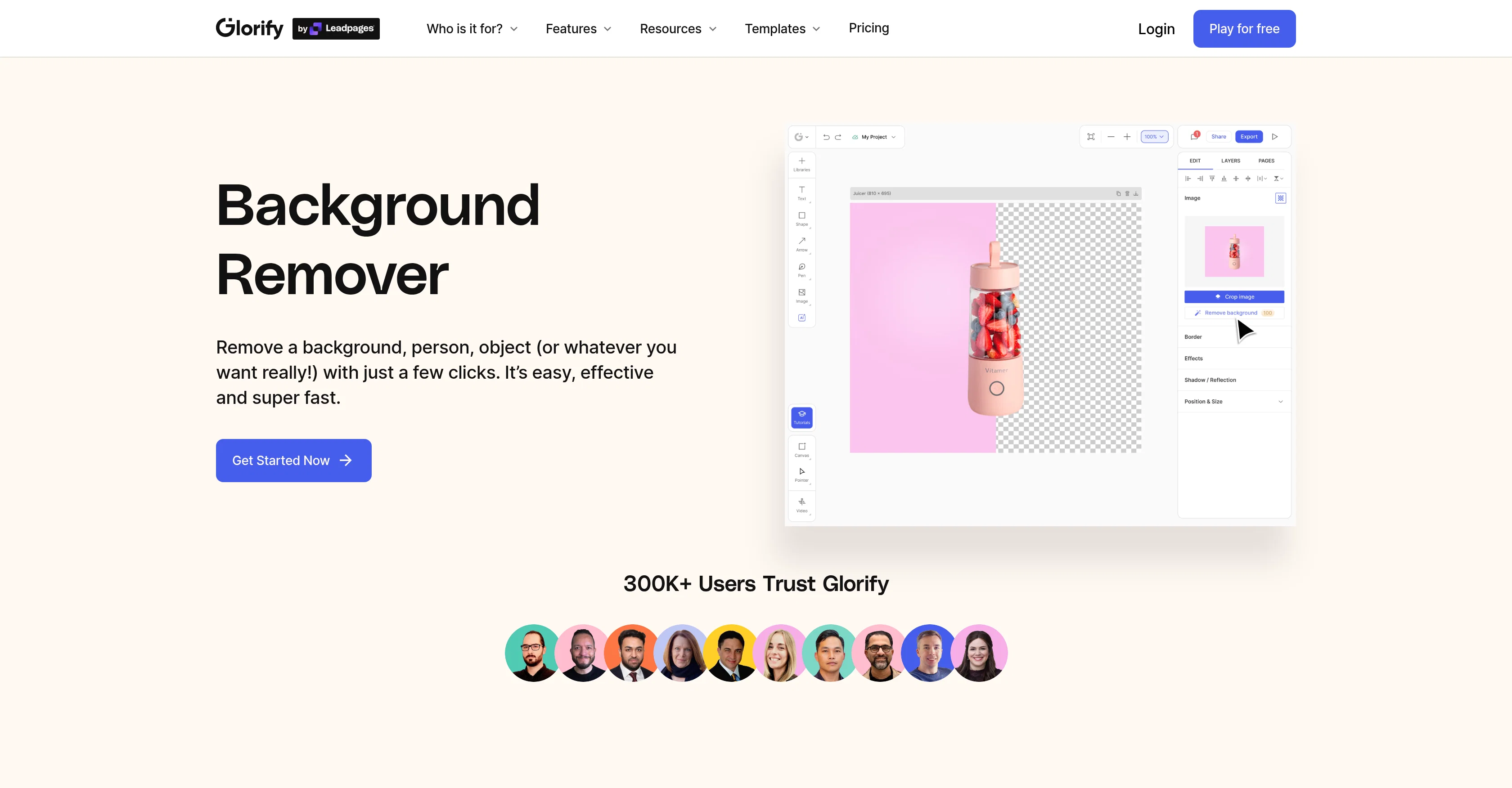Click the Get Started Now button
Screen dimensions: 1512x788
[x=293, y=461]
